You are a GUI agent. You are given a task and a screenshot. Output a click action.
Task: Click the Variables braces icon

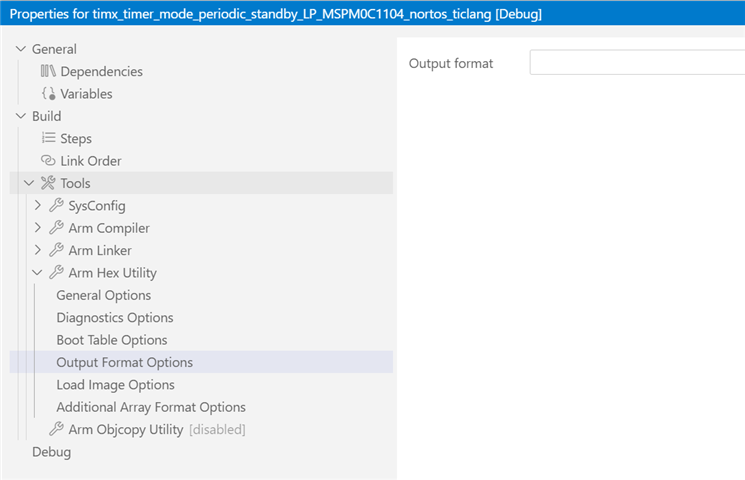[x=48, y=94]
